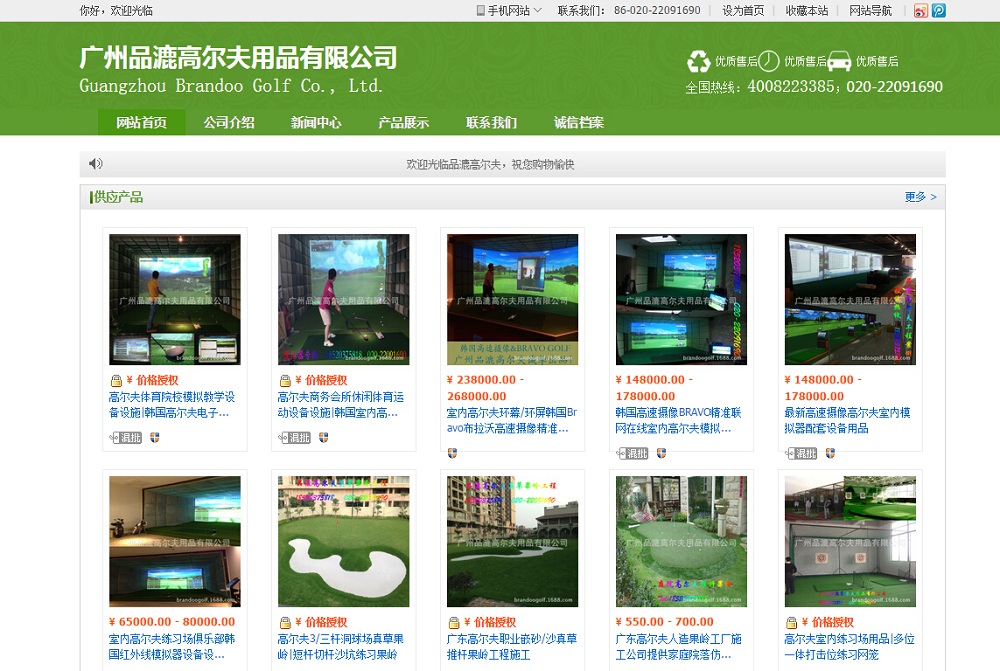
Task: Open 室内高尔夫环幕/环屏韩国Bravo product link
Action: (511, 420)
